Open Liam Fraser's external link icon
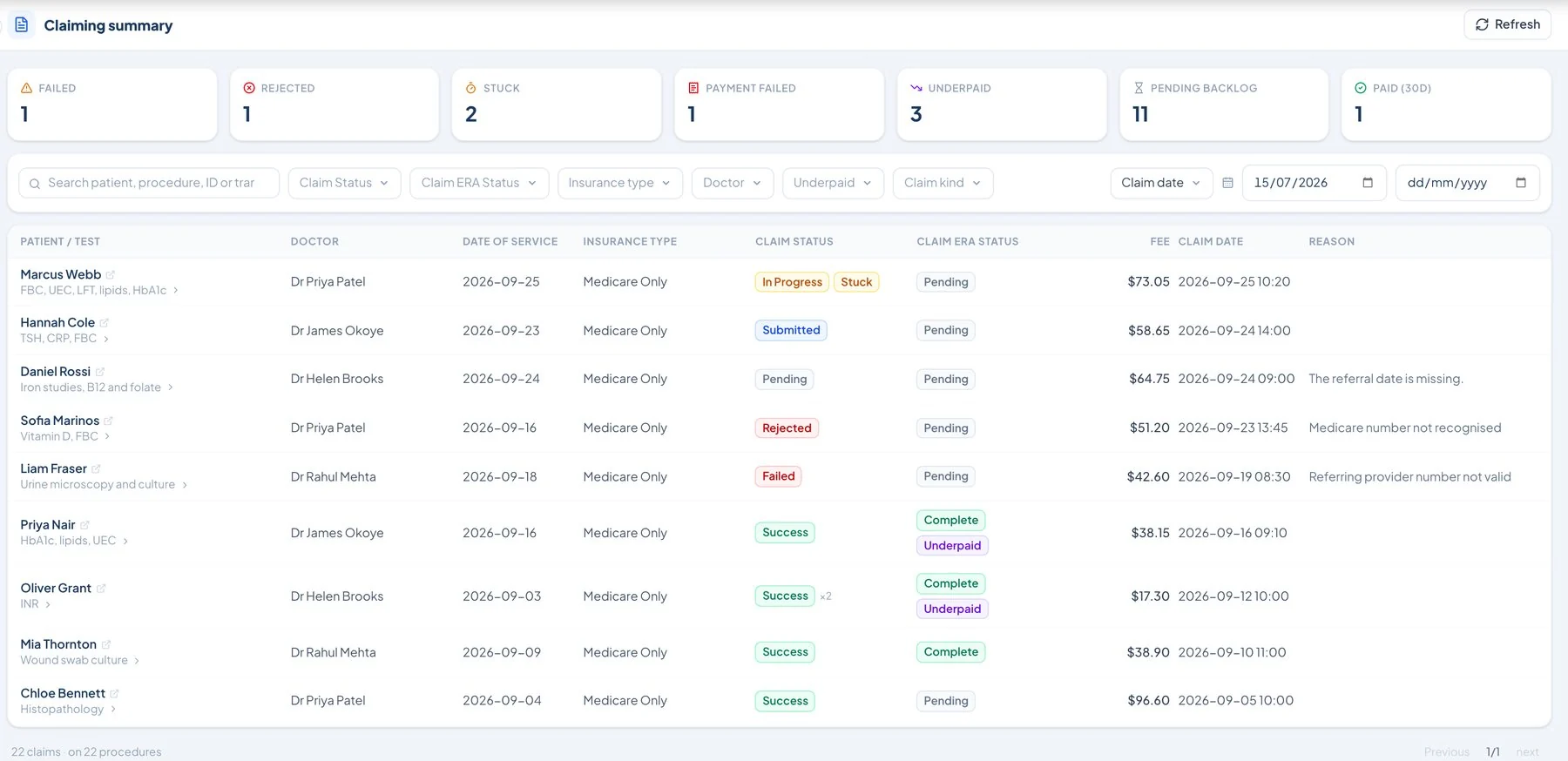This screenshot has height=761, width=1568. [96, 469]
